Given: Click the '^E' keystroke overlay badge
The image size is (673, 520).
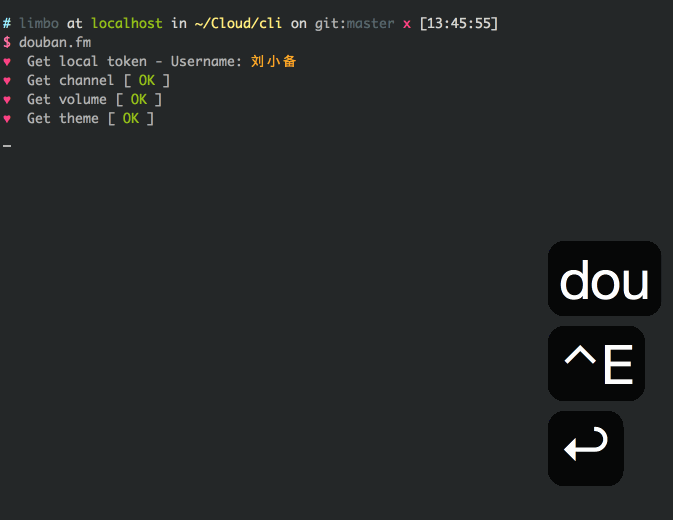Looking at the screenshot, I should 596,363.
